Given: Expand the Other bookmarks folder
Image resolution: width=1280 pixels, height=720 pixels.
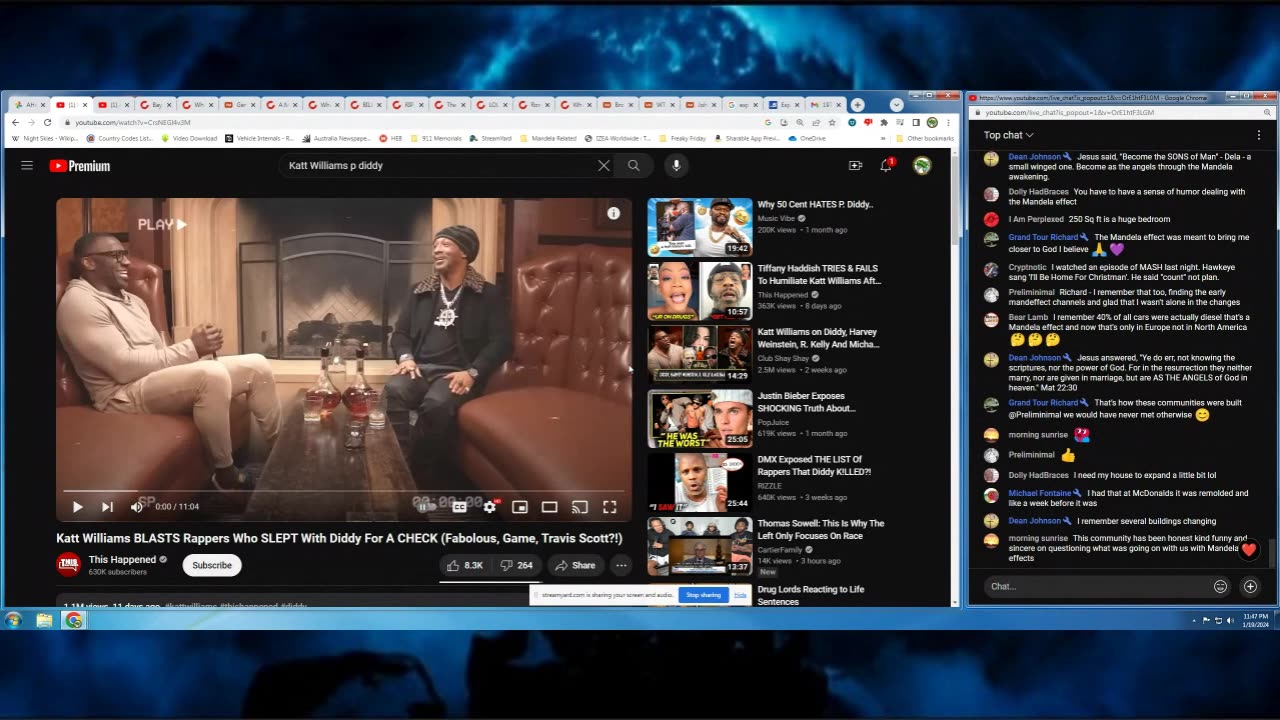Looking at the screenshot, I should 925,138.
